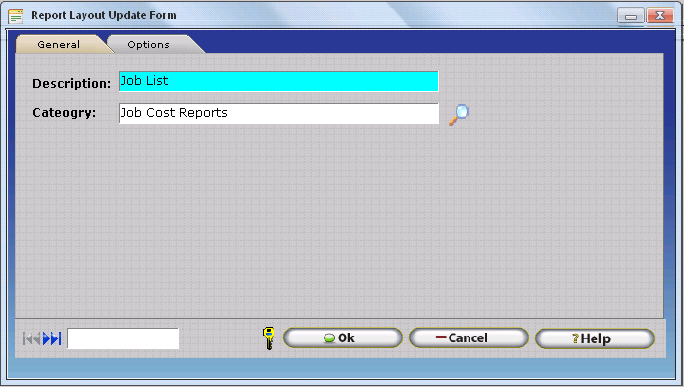Click the yellow key icon
684x387 pixels.
[269, 338]
